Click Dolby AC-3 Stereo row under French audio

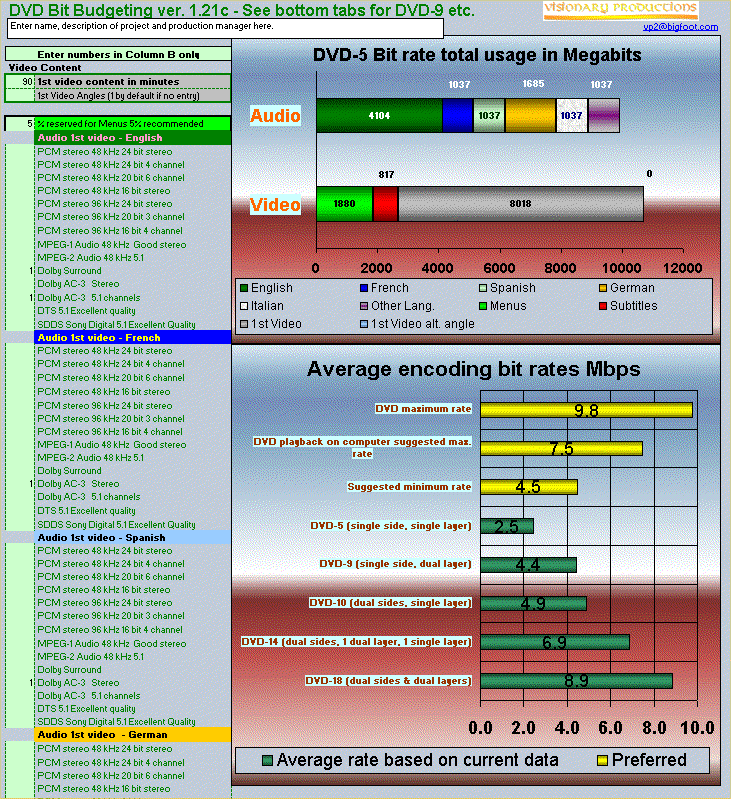(78, 484)
